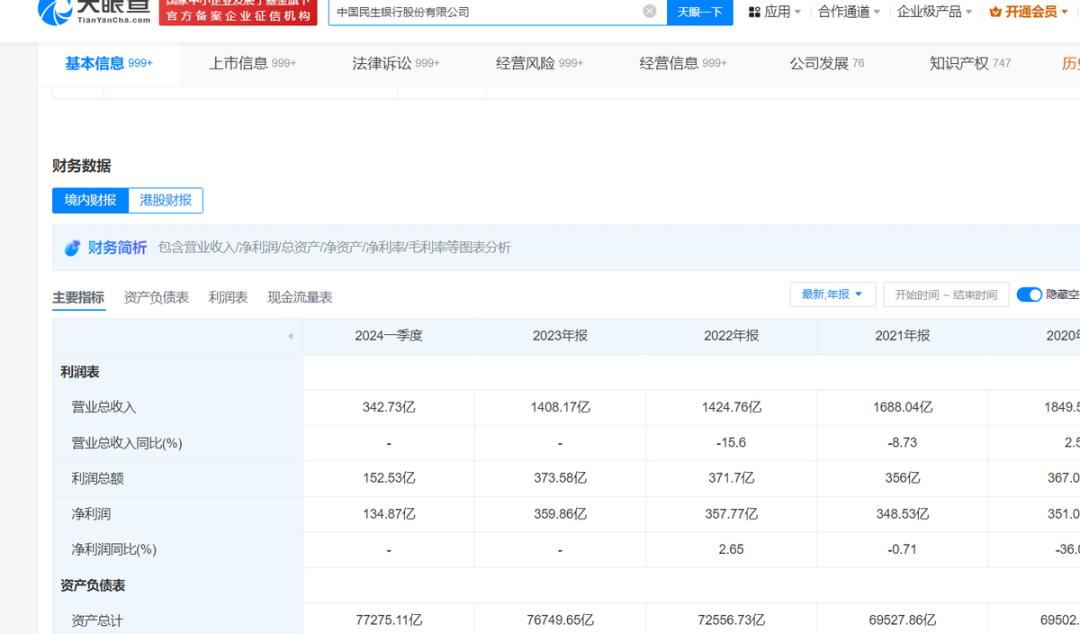Open the 最新,年报 dropdown

(x=832, y=294)
